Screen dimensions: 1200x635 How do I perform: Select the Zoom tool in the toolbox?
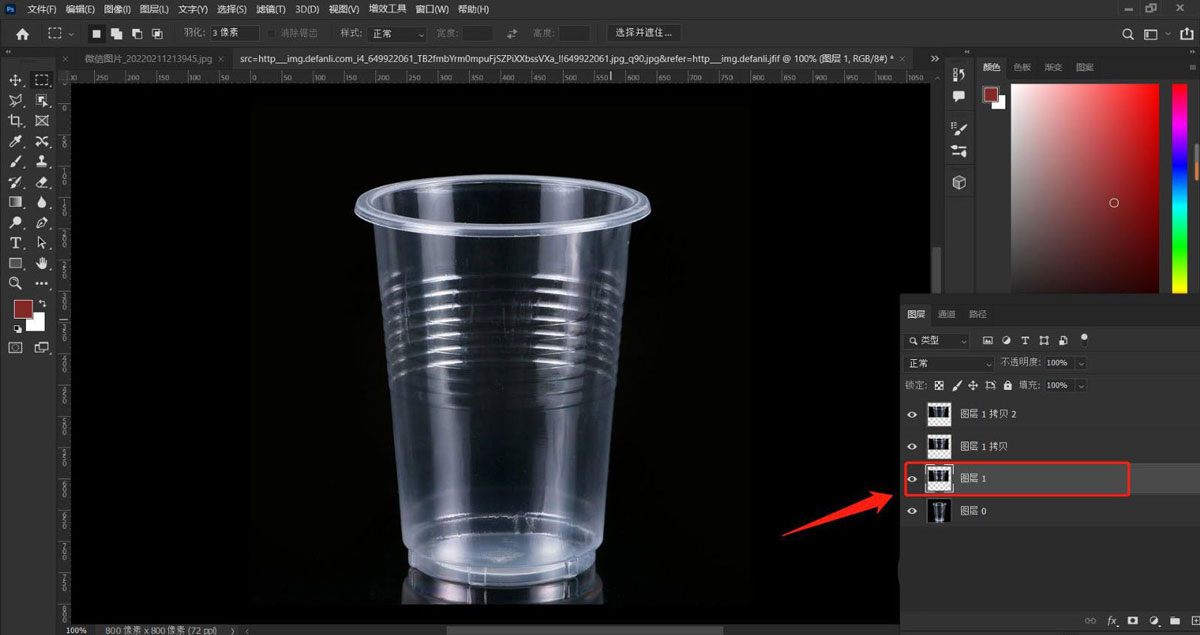tap(16, 283)
